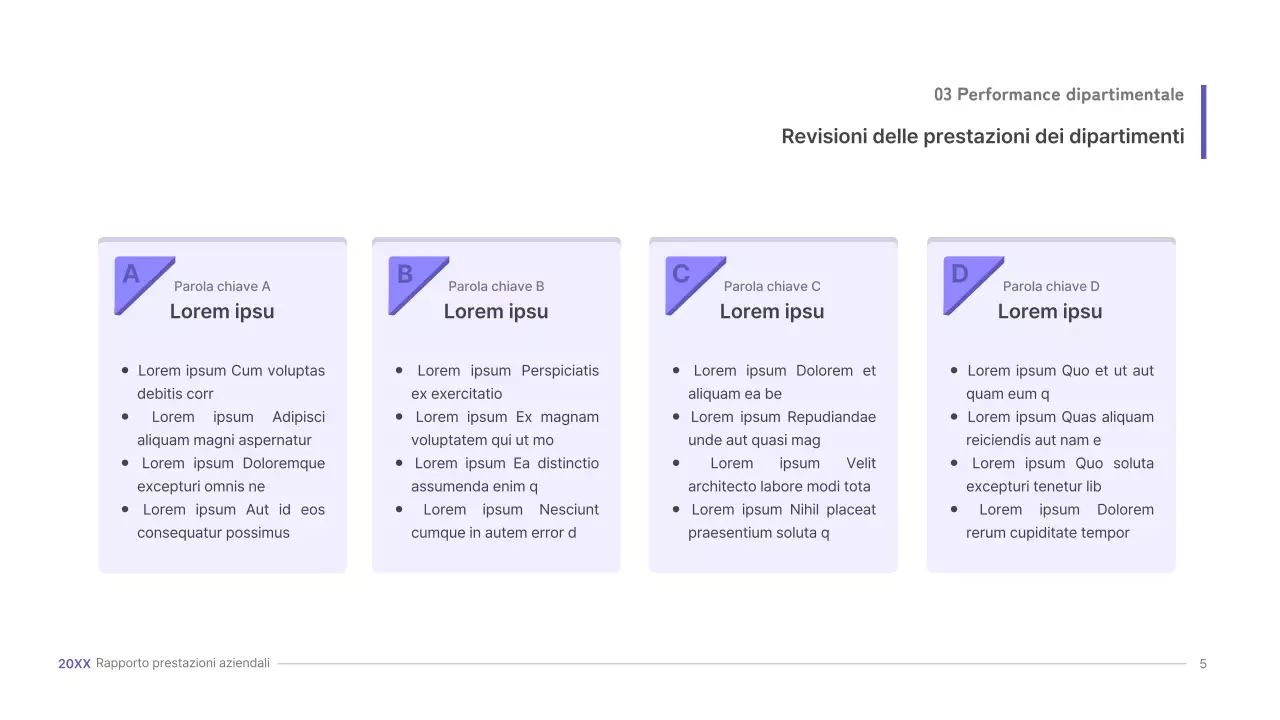The height and width of the screenshot is (720, 1280).
Task: Click the "Parola chiave D" label
Action: point(1051,286)
